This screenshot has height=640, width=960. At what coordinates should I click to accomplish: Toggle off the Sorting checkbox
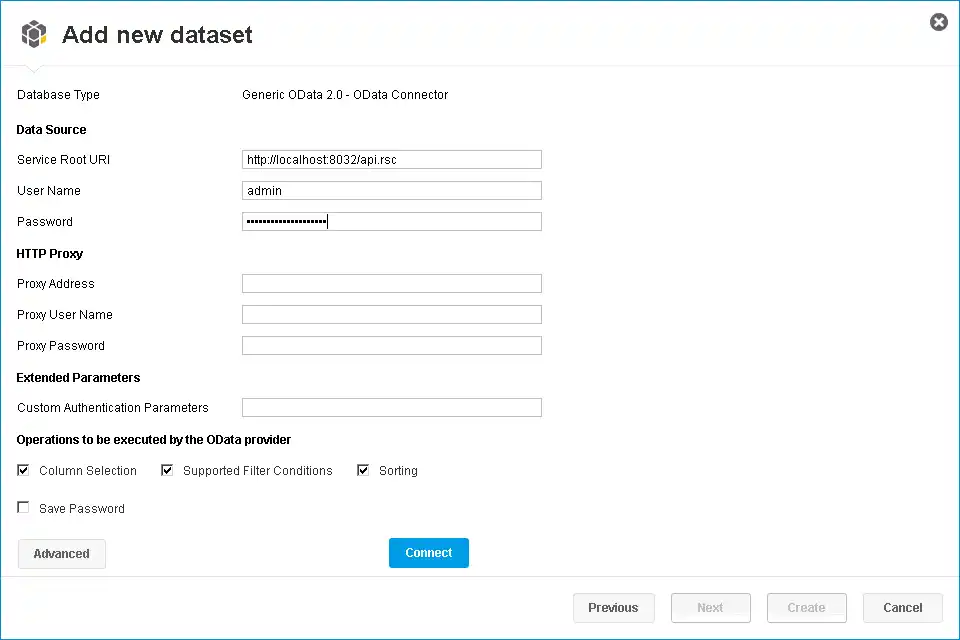[363, 469]
